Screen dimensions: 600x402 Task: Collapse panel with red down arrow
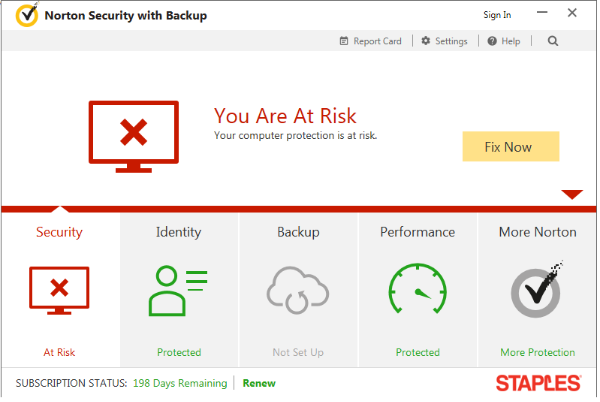click(572, 194)
